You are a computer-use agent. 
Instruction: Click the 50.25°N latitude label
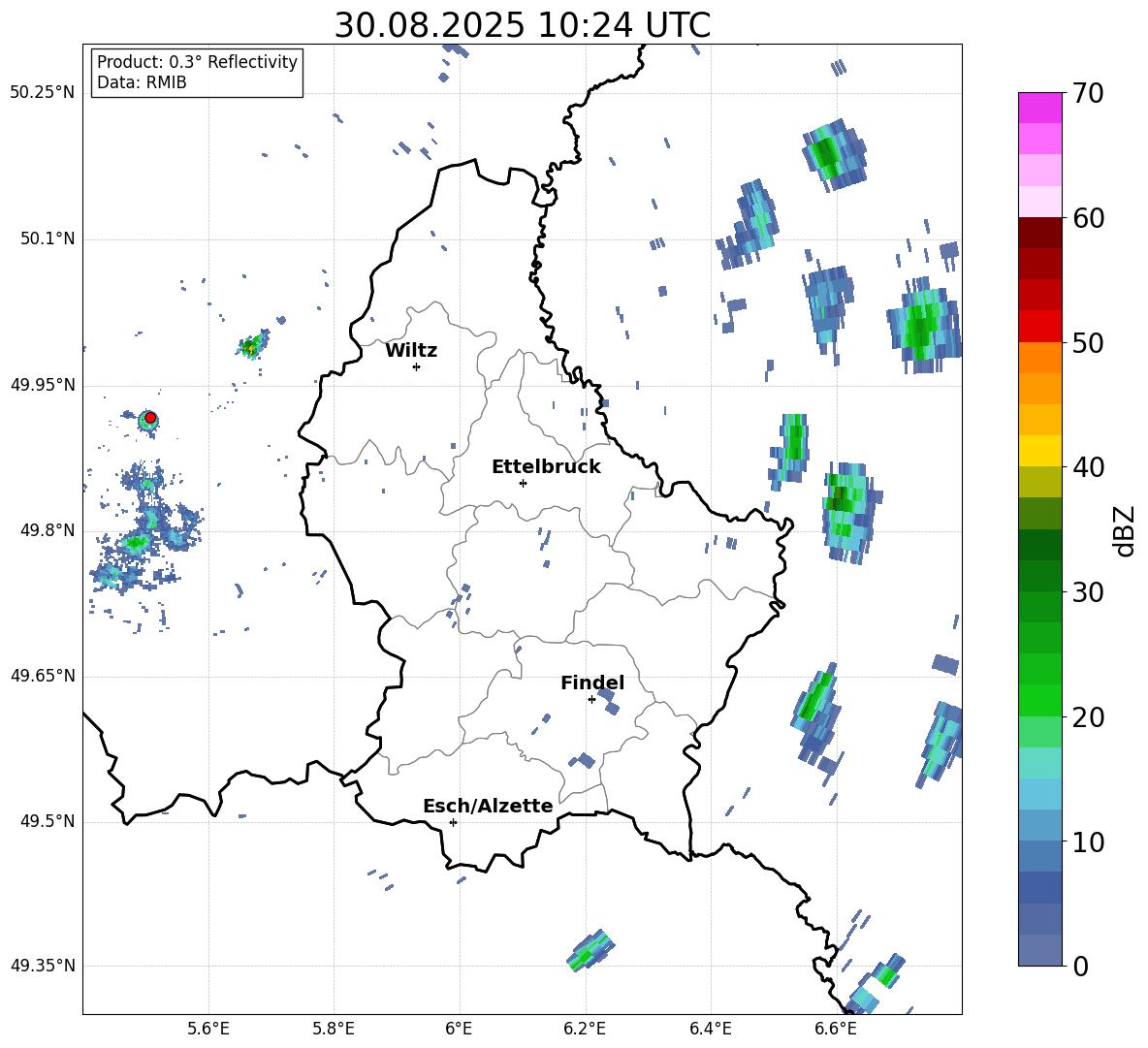43,93
